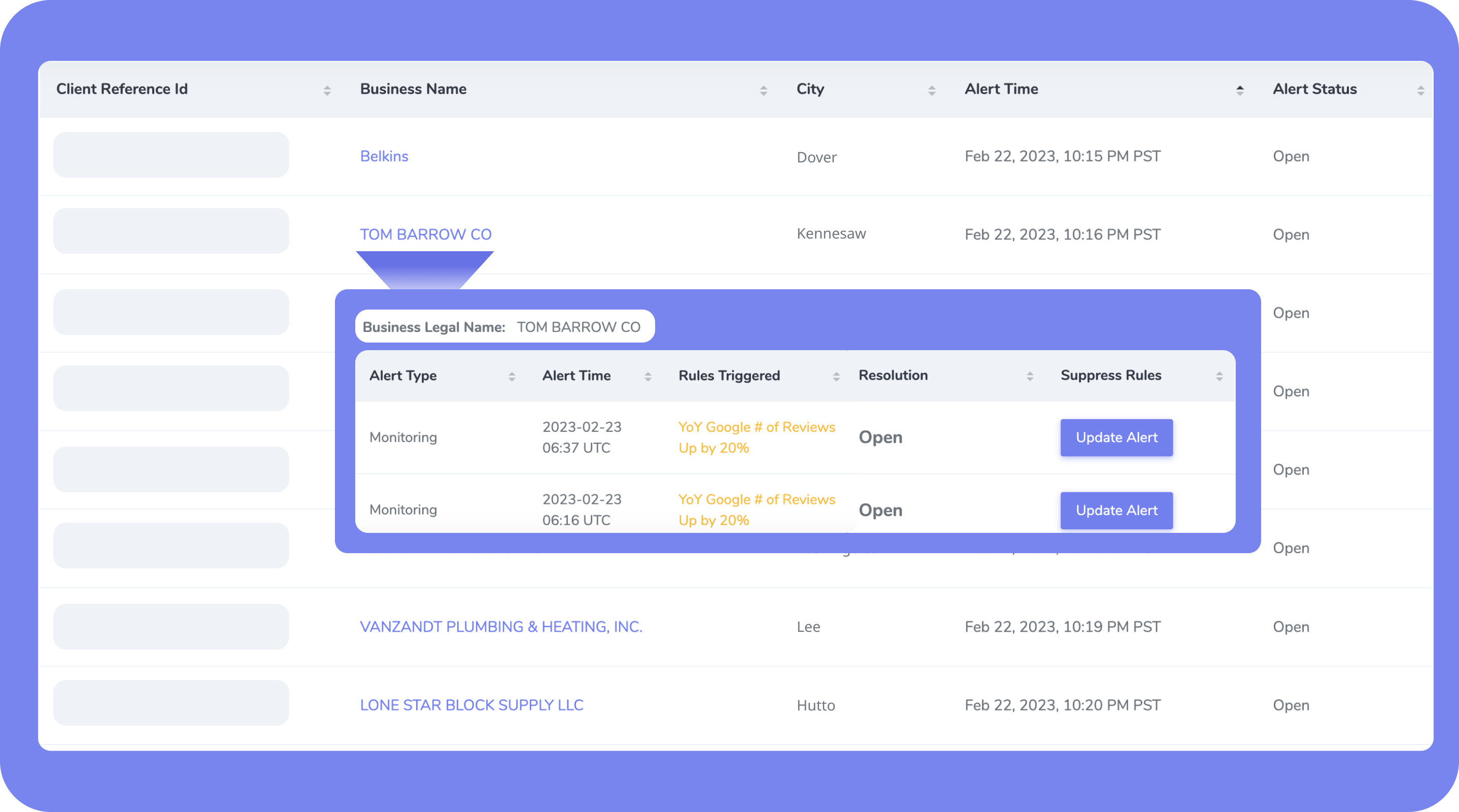Screen dimensions: 1459x812
Task: Sort the table by Business Name
Action: click(x=763, y=89)
